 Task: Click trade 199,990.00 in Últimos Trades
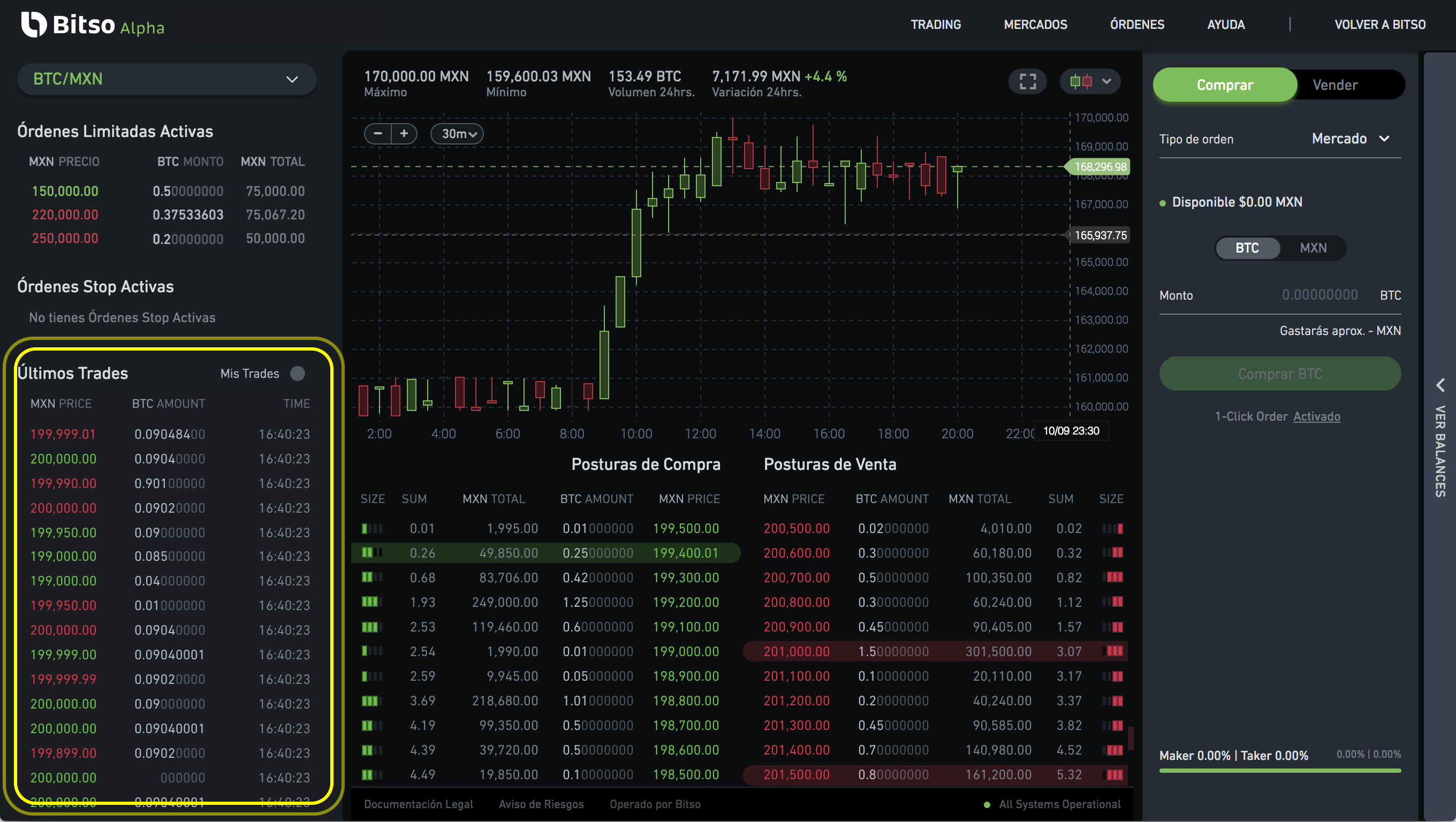pos(170,483)
